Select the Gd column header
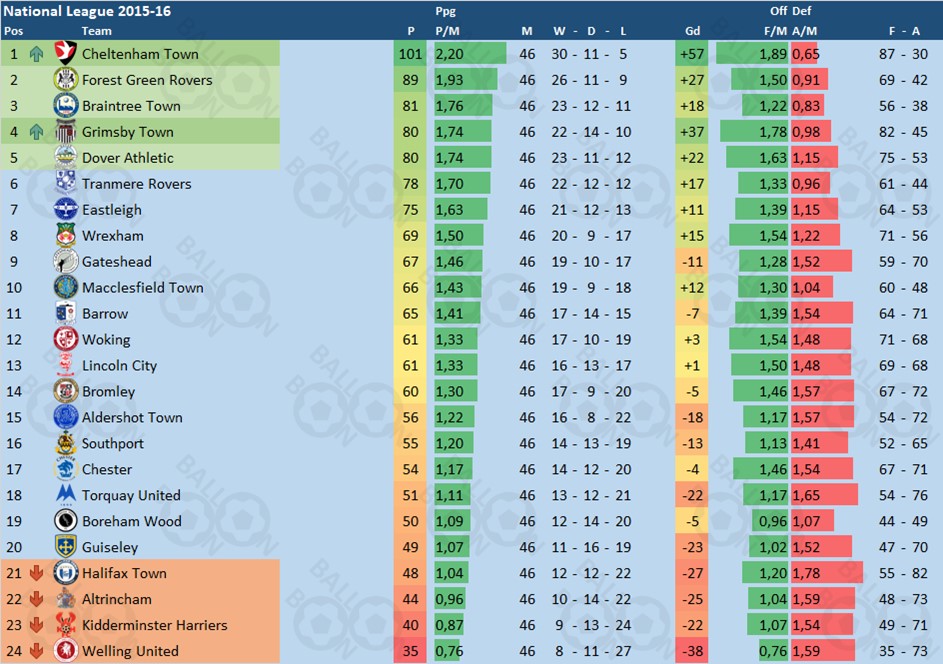The image size is (943, 664). click(692, 31)
